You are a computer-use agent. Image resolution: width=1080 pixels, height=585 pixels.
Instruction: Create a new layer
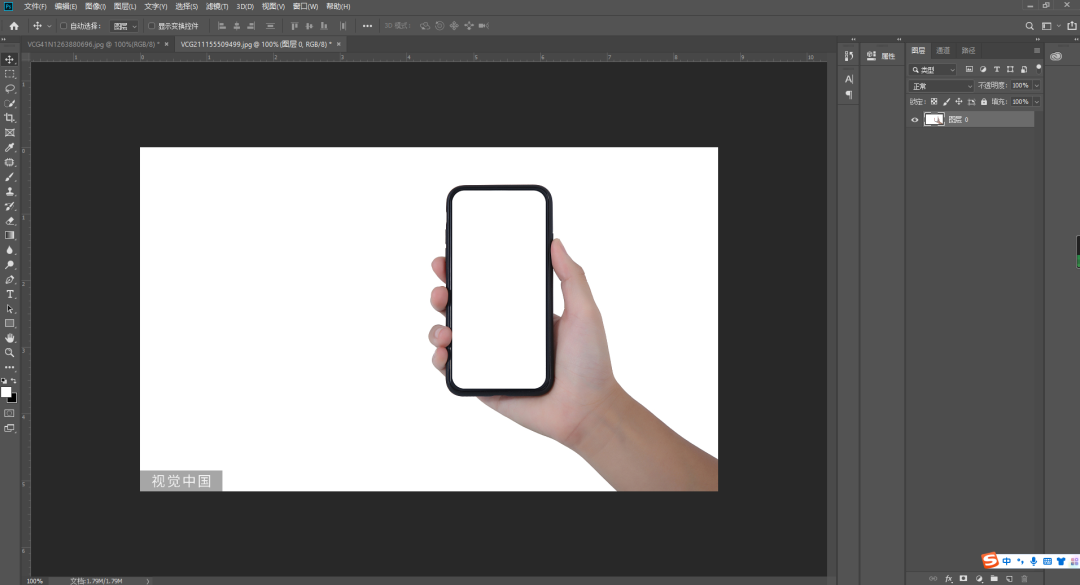pos(1009,578)
